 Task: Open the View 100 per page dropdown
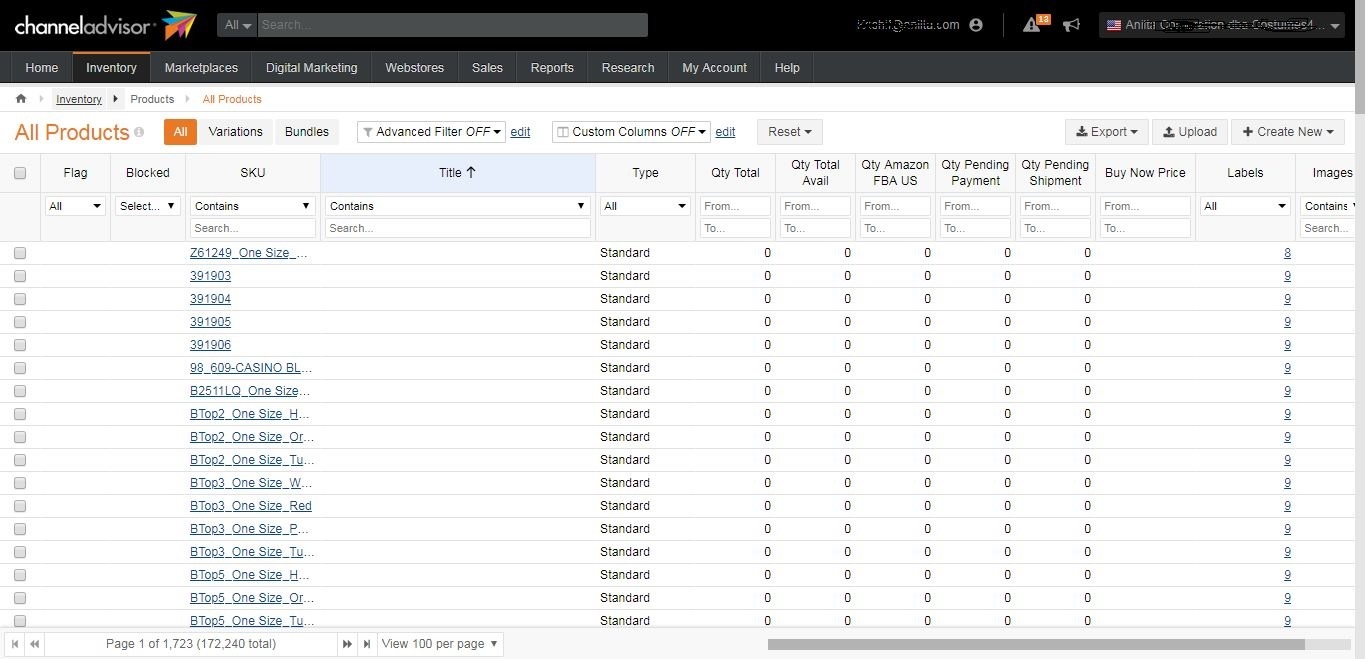click(440, 644)
